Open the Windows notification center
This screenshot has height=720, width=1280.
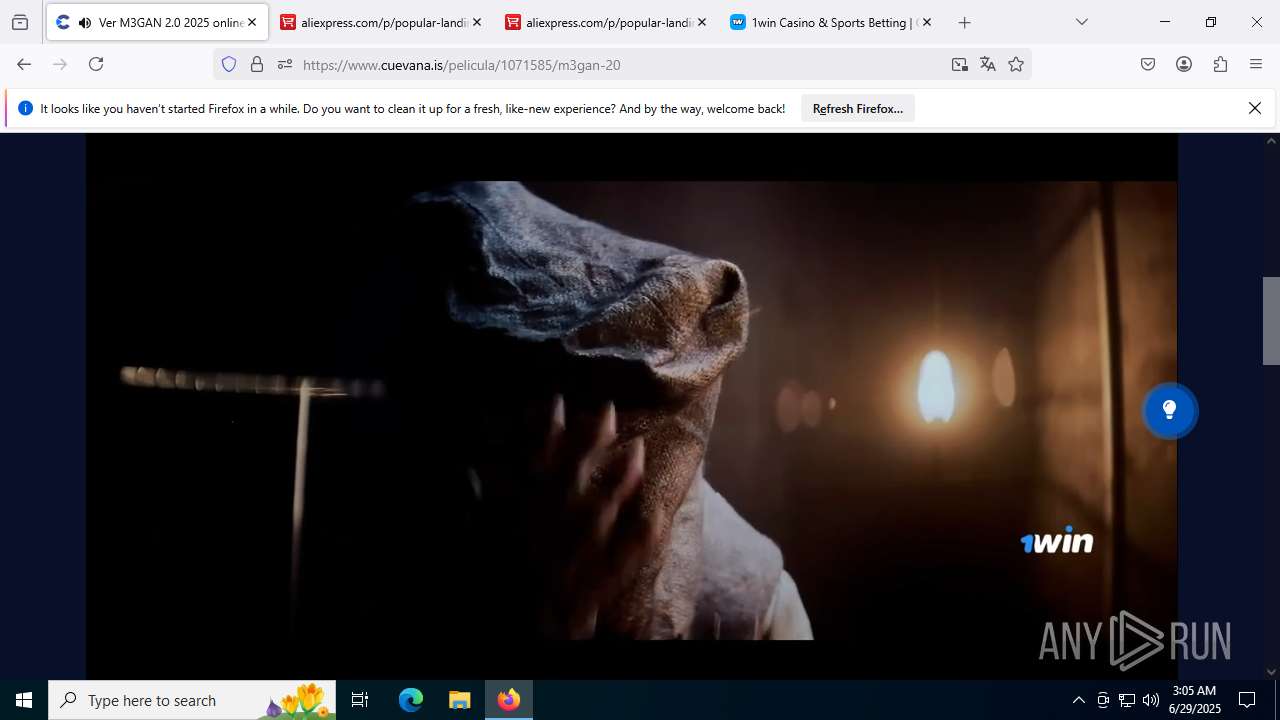pos(1247,700)
